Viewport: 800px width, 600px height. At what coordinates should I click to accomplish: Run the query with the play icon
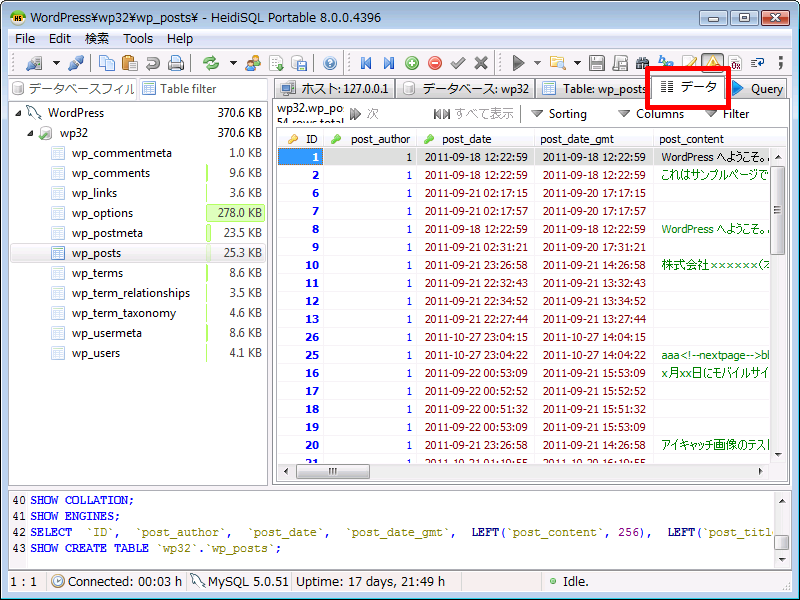[x=518, y=63]
